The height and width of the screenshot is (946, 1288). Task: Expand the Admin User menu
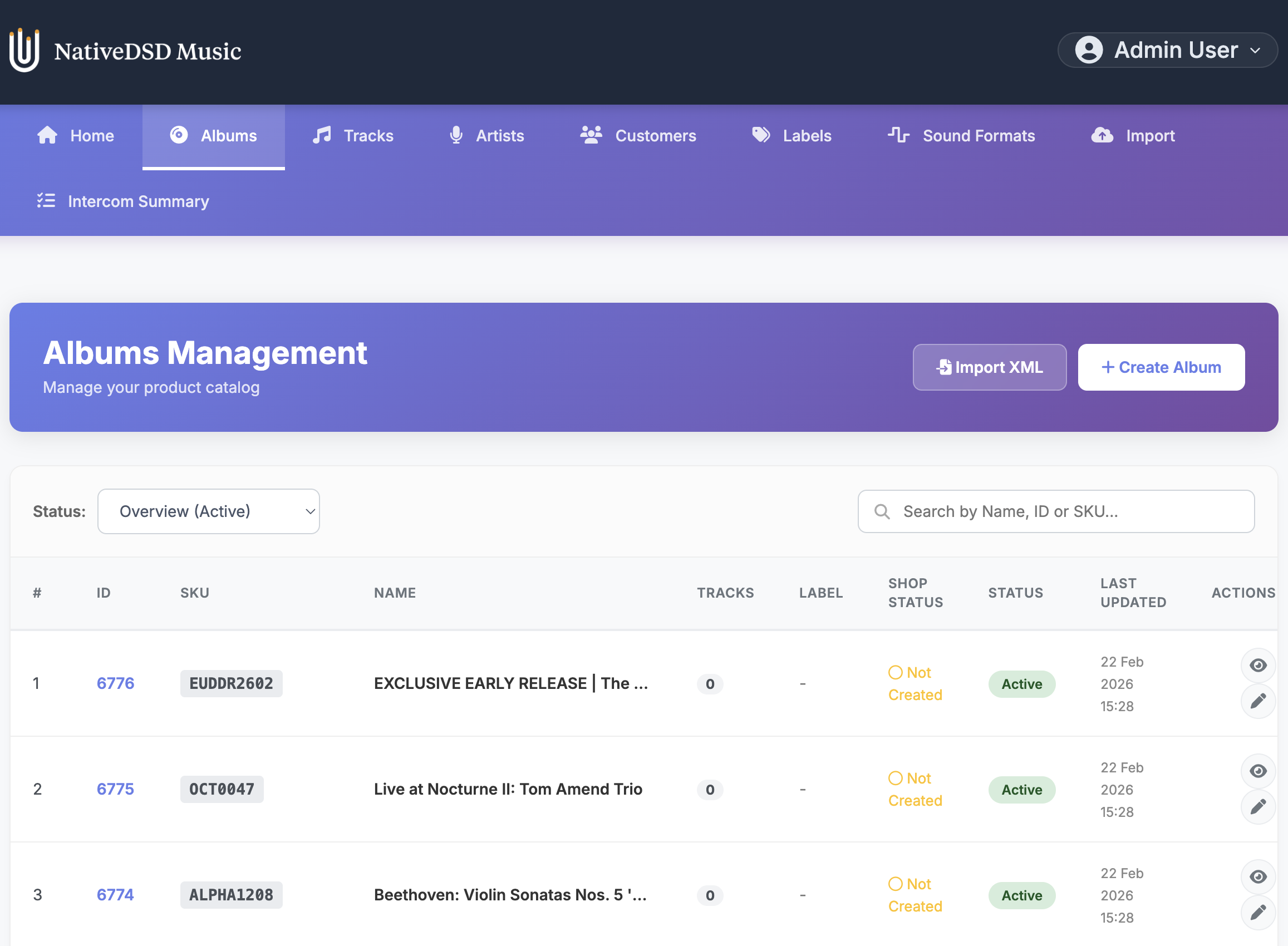click(1167, 50)
